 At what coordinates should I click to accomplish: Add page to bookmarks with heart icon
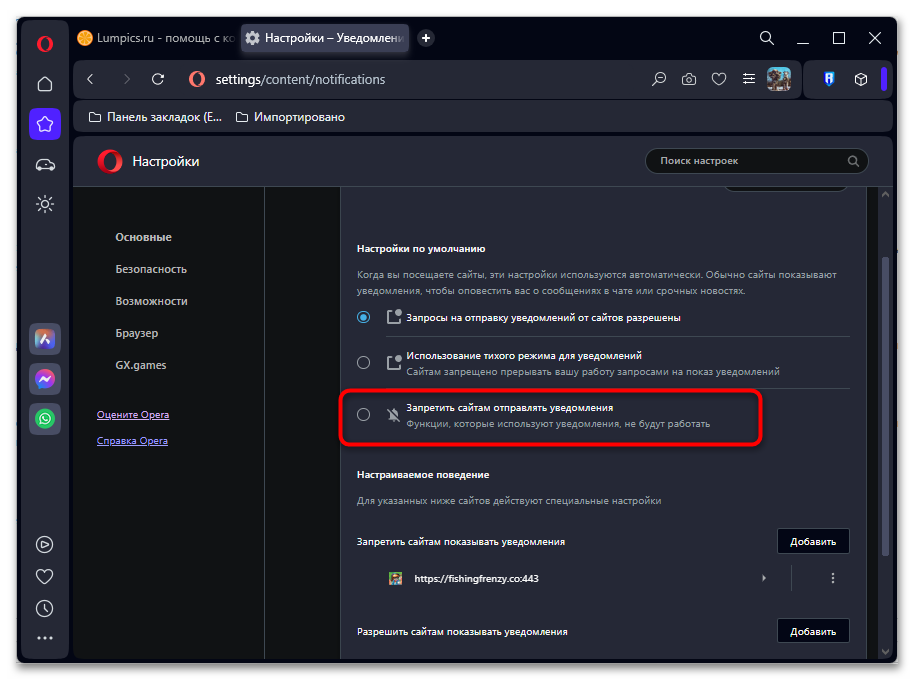pyautogui.click(x=718, y=79)
